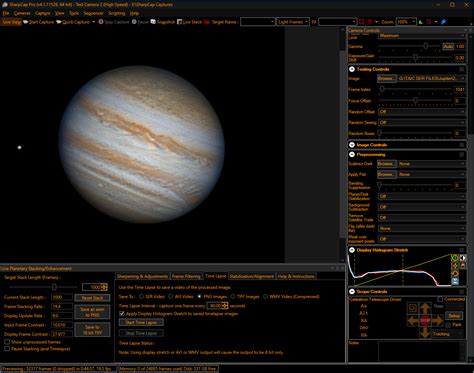The image size is (474, 373).
Task: Switch to Frame Filtering tab
Action: coord(186,276)
